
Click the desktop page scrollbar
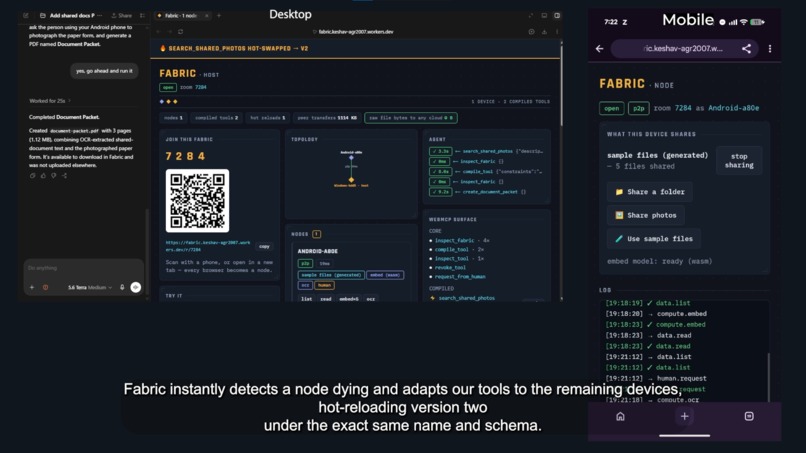(561, 85)
